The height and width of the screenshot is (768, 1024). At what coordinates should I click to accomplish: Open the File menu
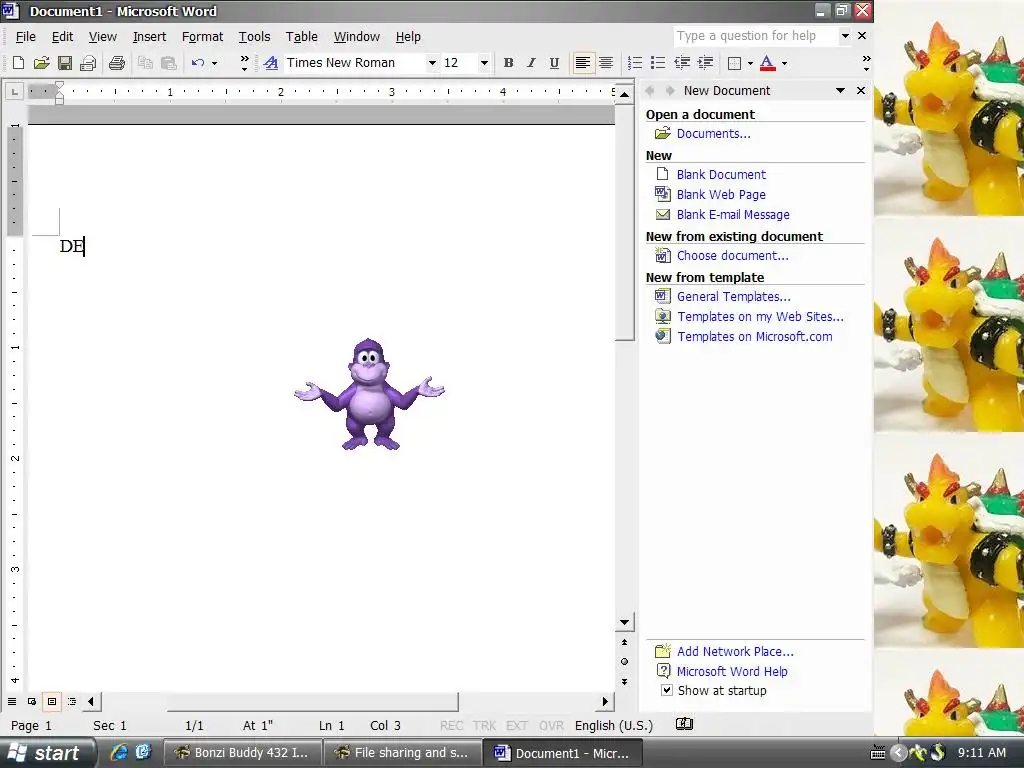pos(25,37)
